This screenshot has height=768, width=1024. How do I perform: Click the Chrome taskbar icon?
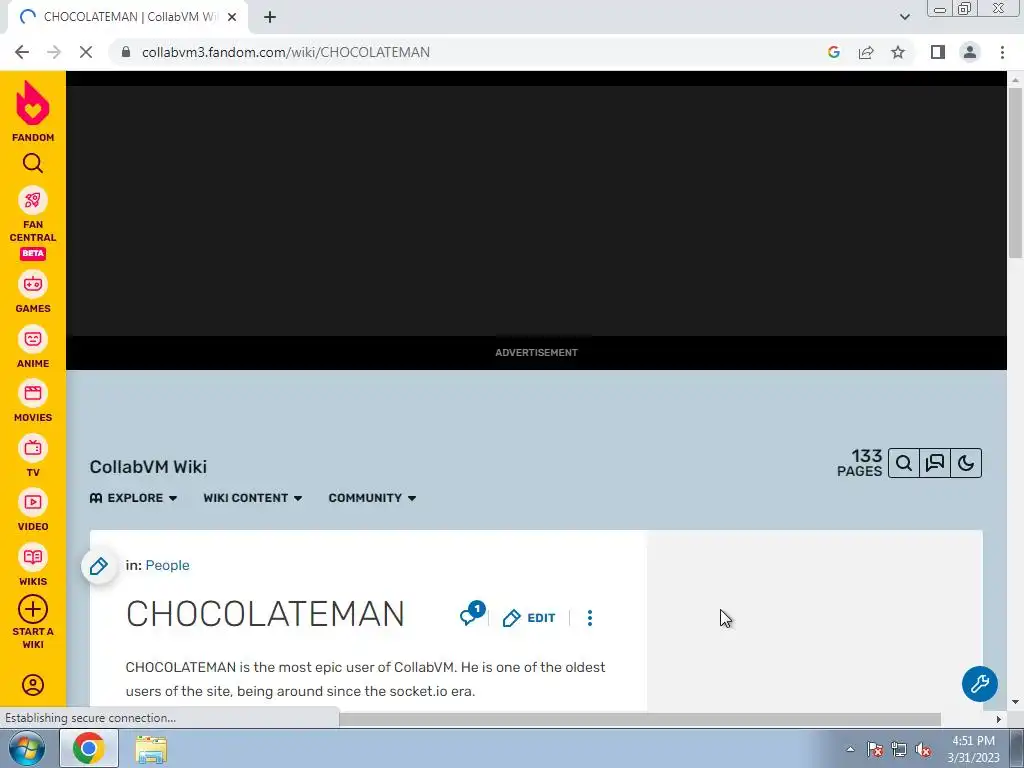tap(89, 748)
